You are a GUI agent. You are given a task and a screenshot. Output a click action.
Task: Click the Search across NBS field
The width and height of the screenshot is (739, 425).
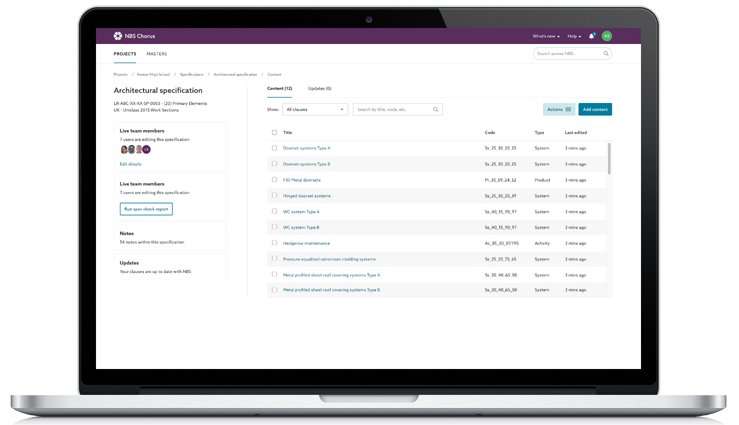click(572, 54)
